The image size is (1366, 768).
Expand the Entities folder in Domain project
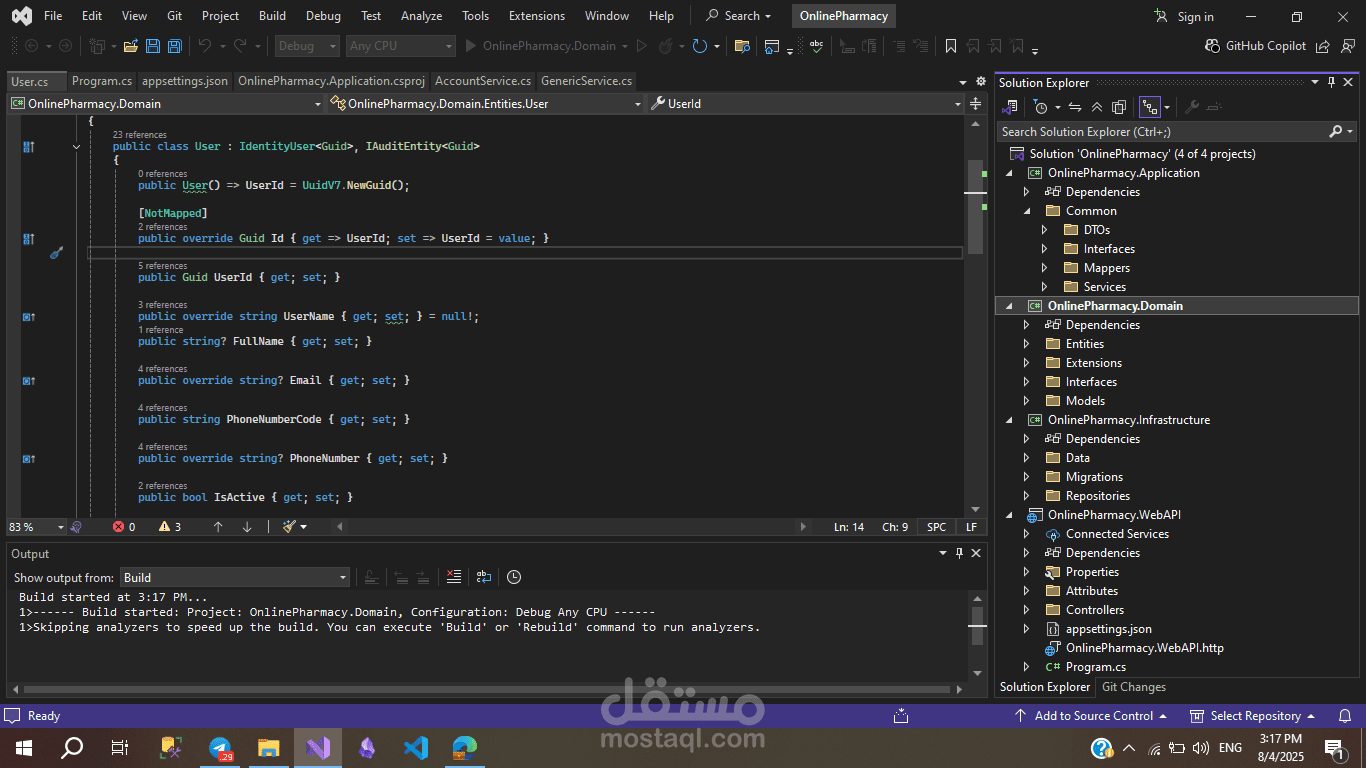[1026, 344]
